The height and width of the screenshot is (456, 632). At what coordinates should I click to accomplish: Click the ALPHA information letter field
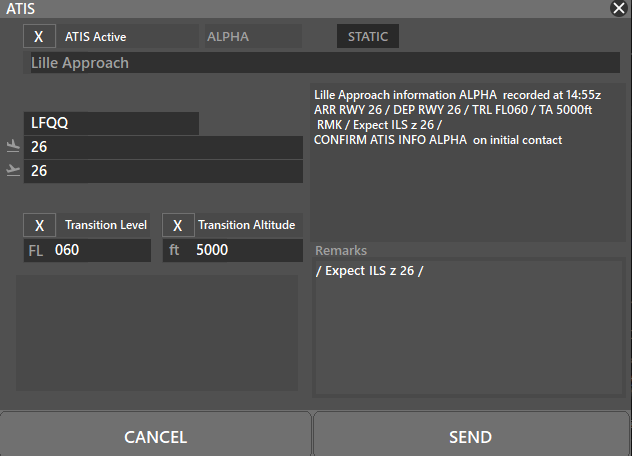tap(253, 36)
